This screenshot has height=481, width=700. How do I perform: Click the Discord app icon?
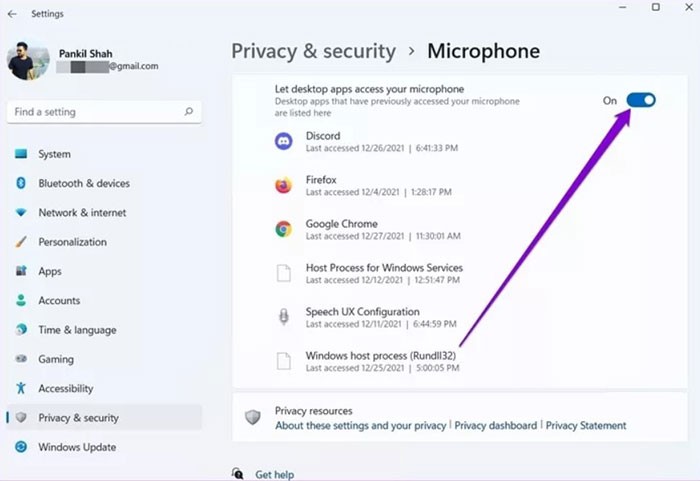tap(283, 141)
